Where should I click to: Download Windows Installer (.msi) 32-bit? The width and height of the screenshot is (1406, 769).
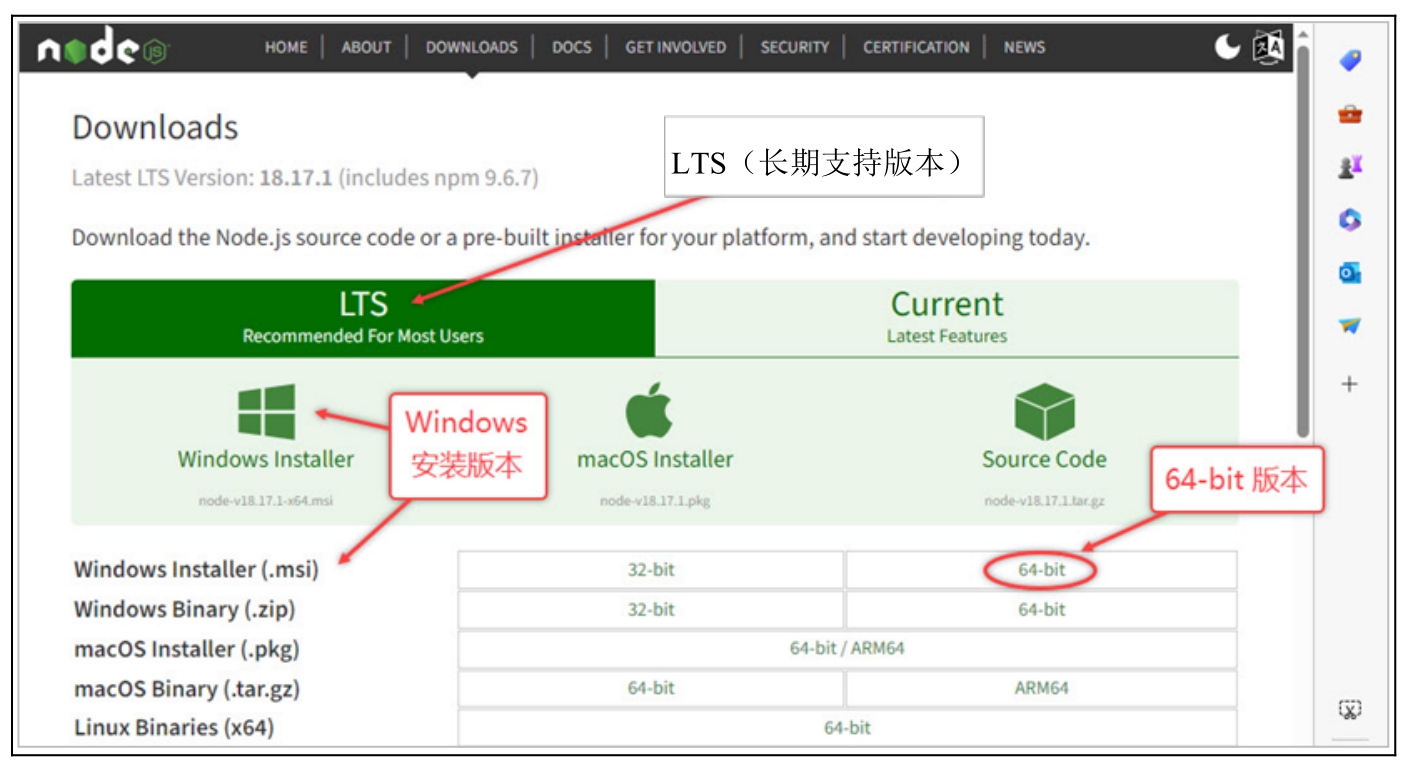point(651,570)
